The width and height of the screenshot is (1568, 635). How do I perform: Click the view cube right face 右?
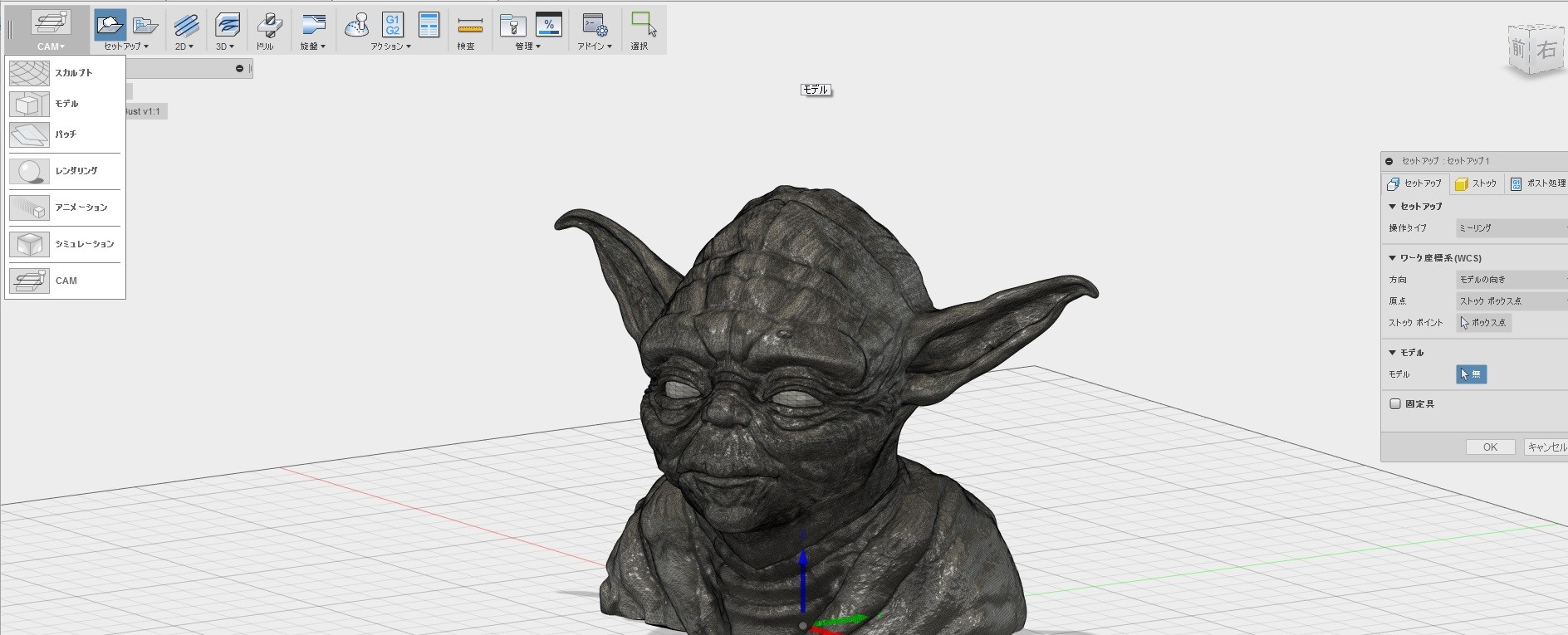(1546, 50)
